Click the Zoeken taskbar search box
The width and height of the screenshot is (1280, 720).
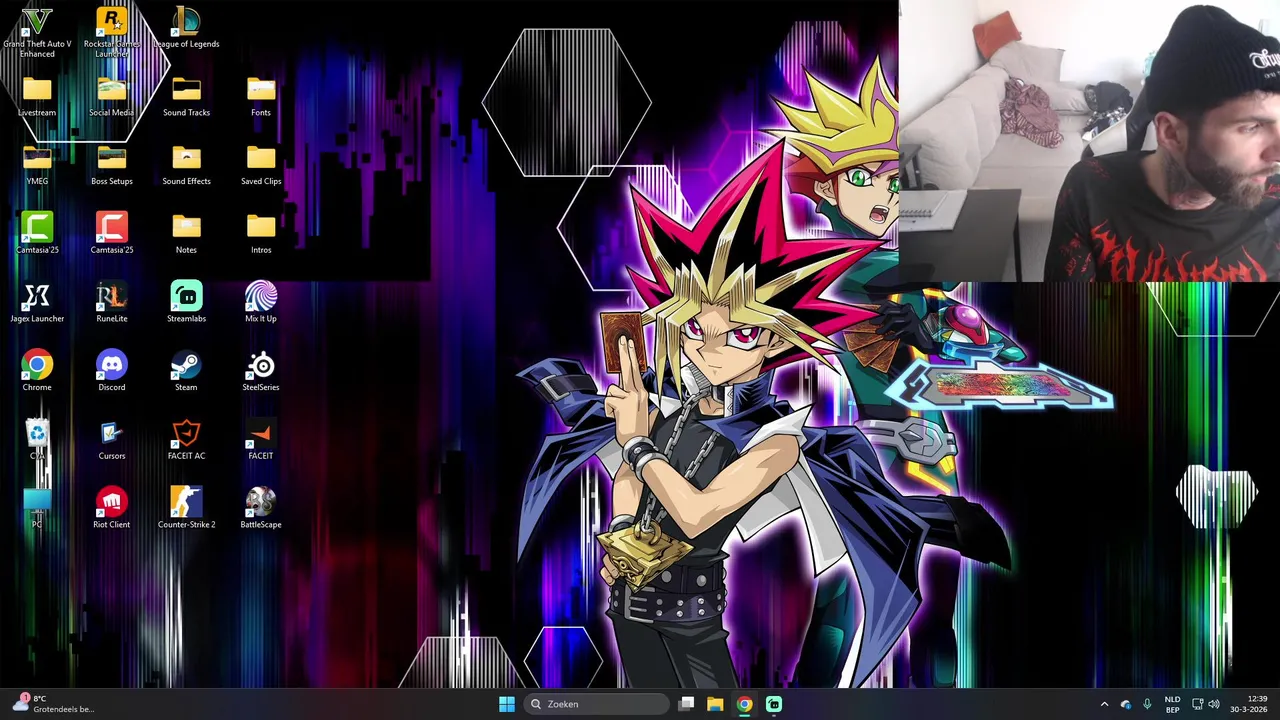[x=598, y=704]
